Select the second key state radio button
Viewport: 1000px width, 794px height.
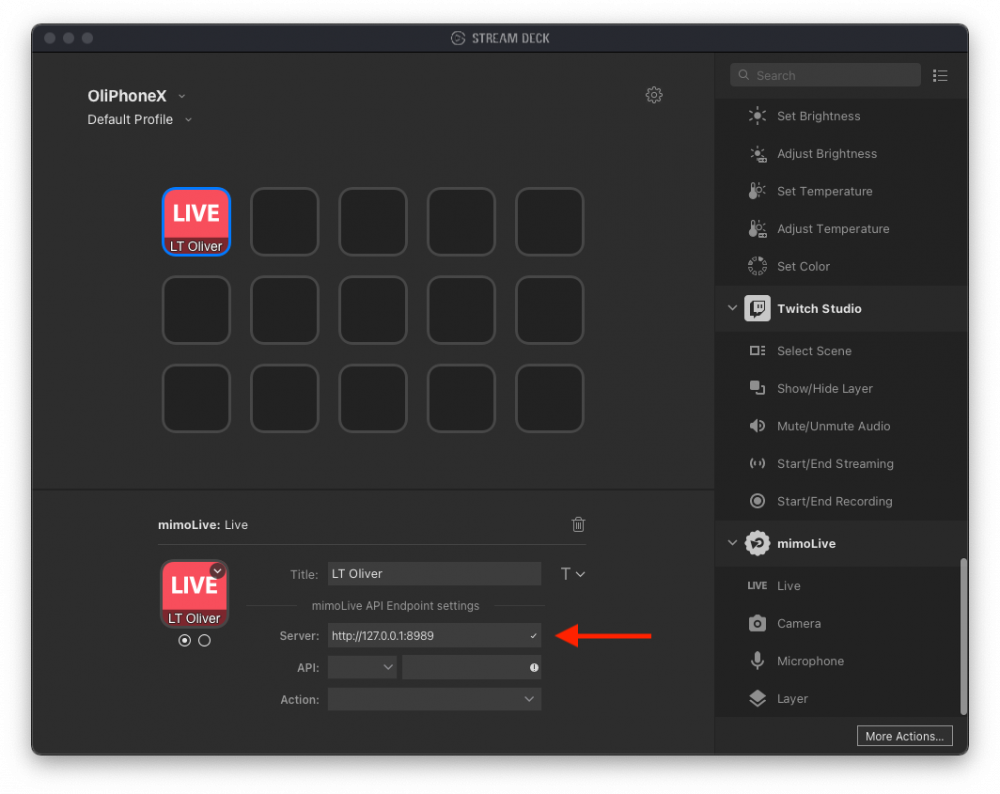click(204, 640)
